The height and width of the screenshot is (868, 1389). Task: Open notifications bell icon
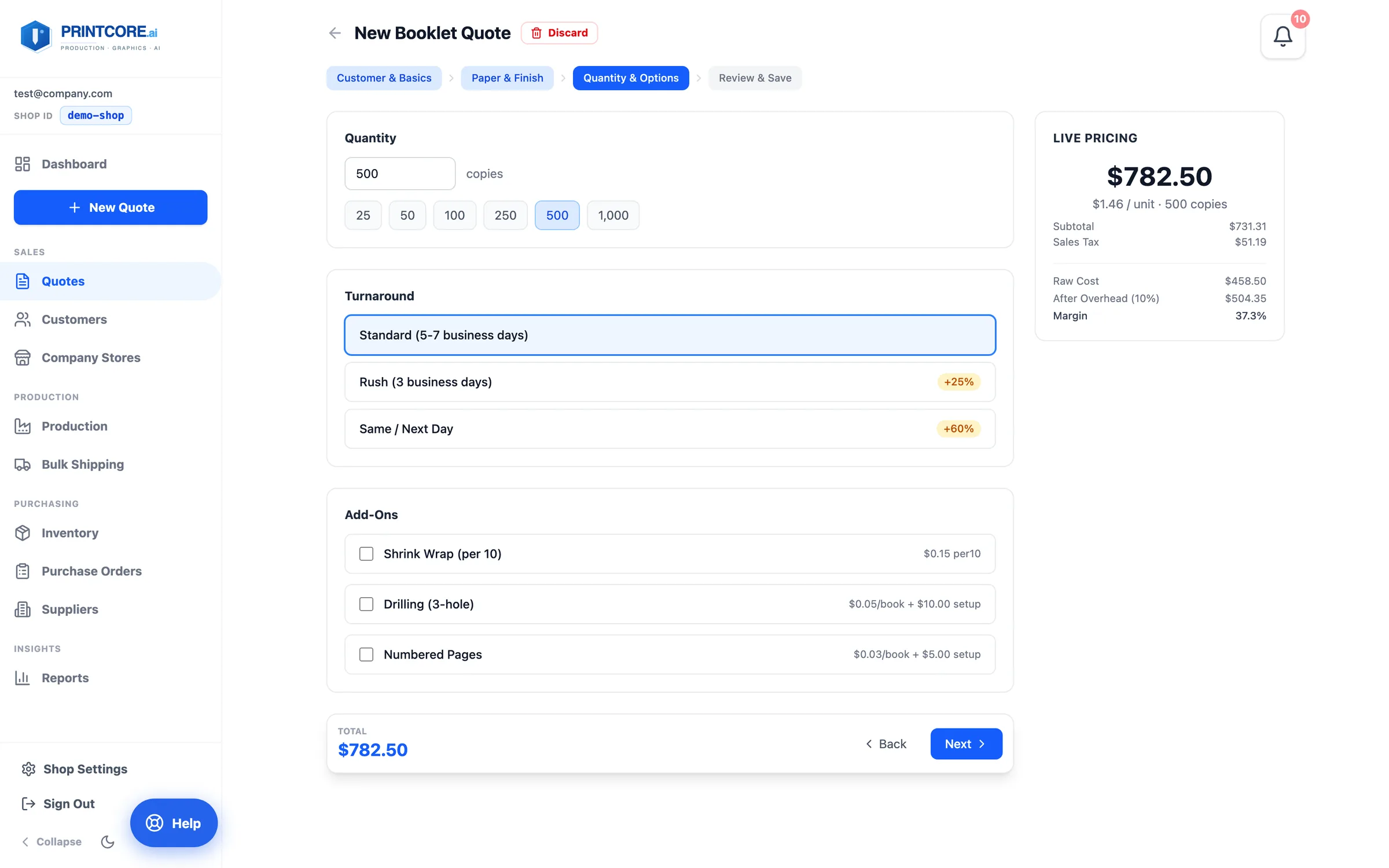click(1283, 36)
